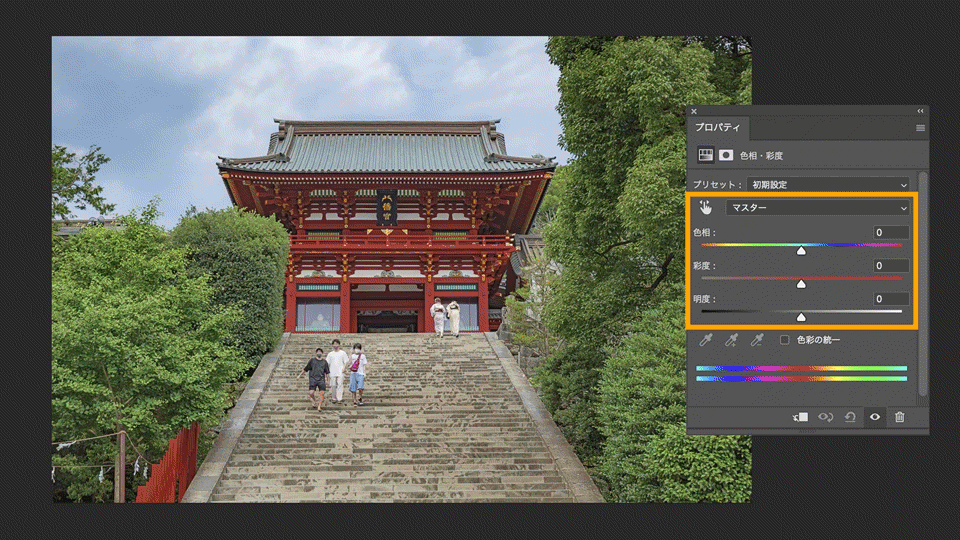The width and height of the screenshot is (960, 540).
Task: Open the Properties panel flyout menu
Action: pos(920,128)
